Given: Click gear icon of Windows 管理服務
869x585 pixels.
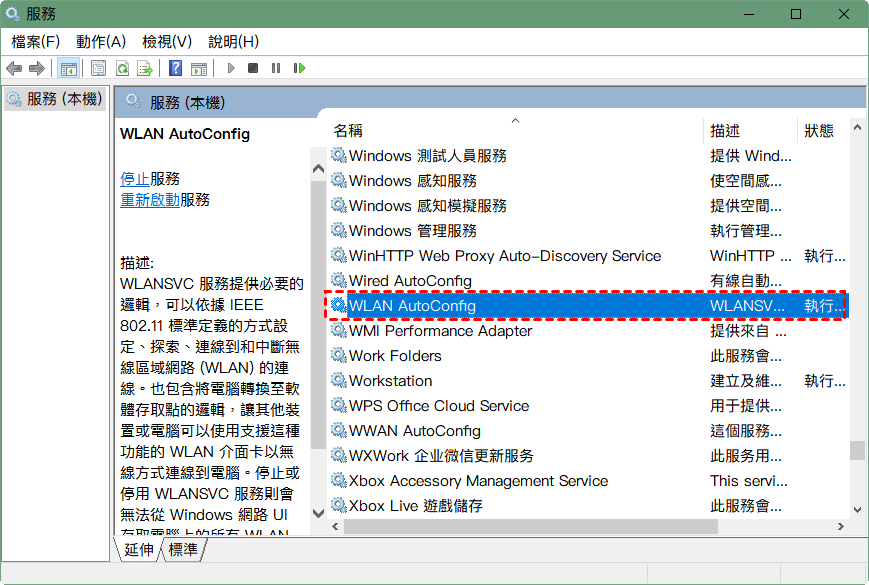Looking at the screenshot, I should [x=339, y=230].
